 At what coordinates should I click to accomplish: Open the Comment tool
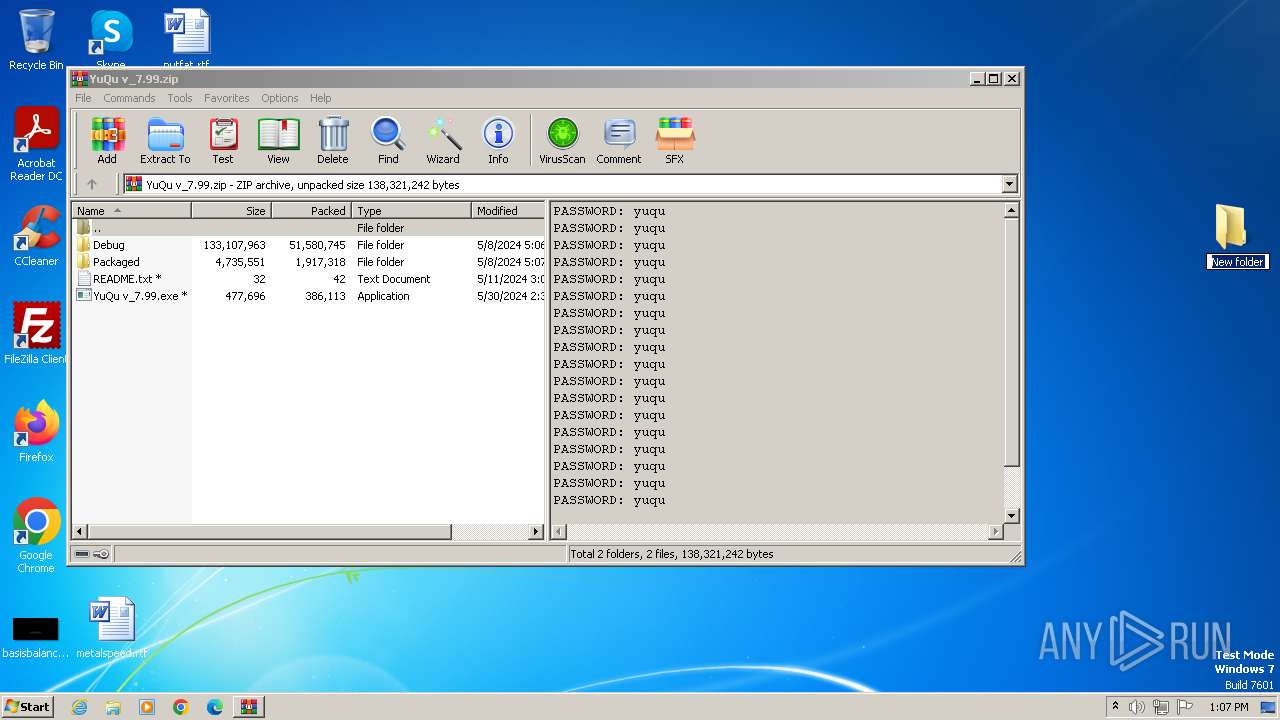coord(619,141)
